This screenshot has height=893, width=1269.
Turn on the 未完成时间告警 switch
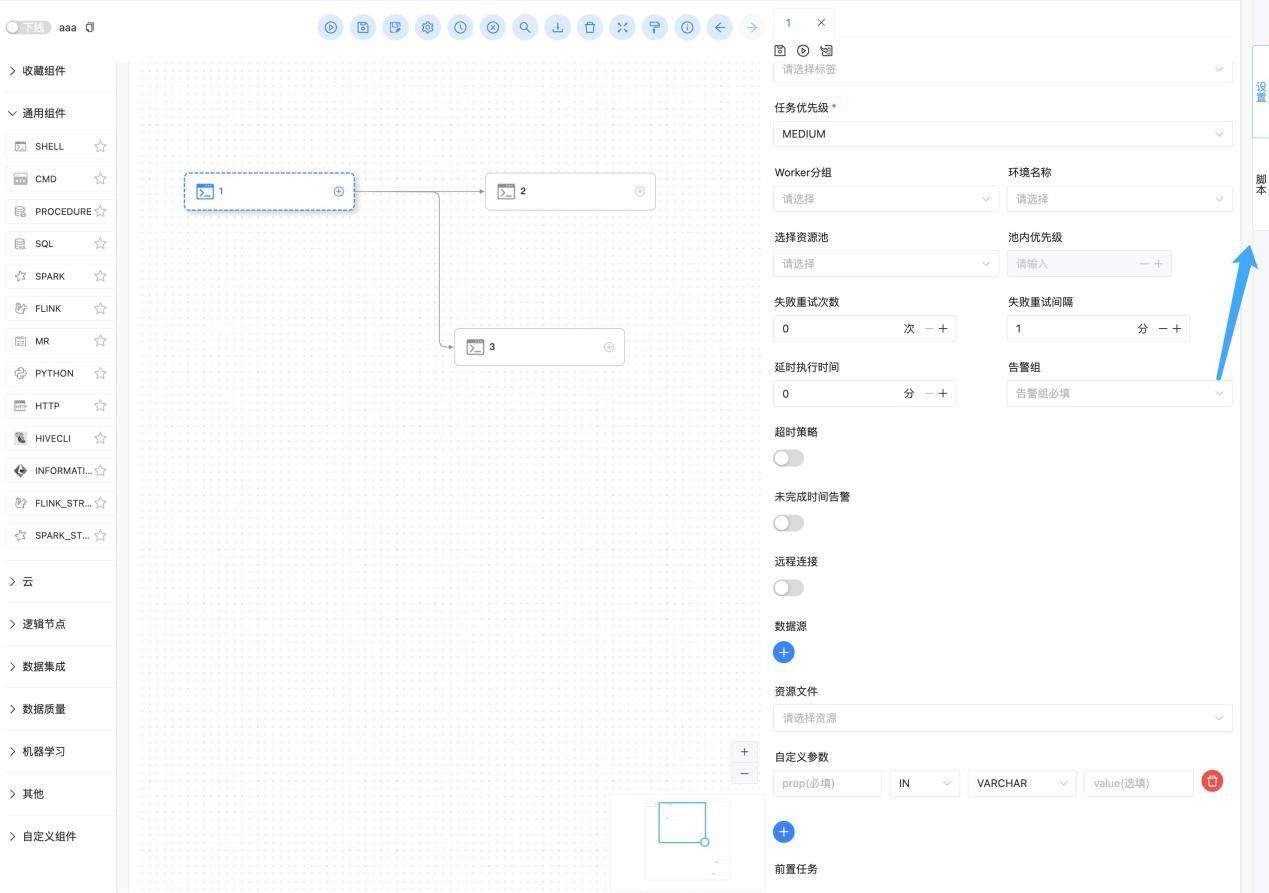pyautogui.click(x=788, y=523)
